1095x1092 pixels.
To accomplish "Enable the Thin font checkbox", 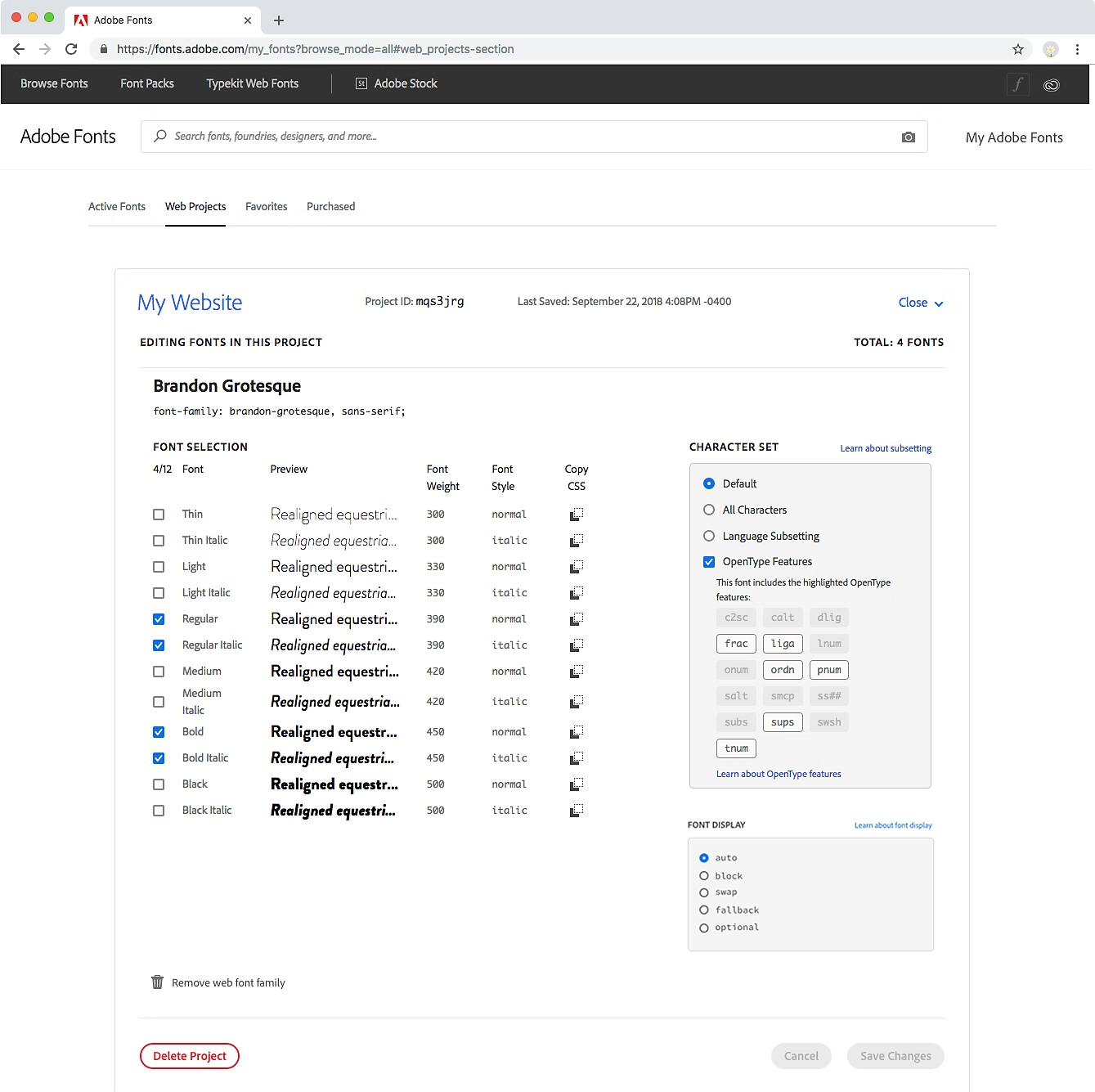I will pos(159,515).
